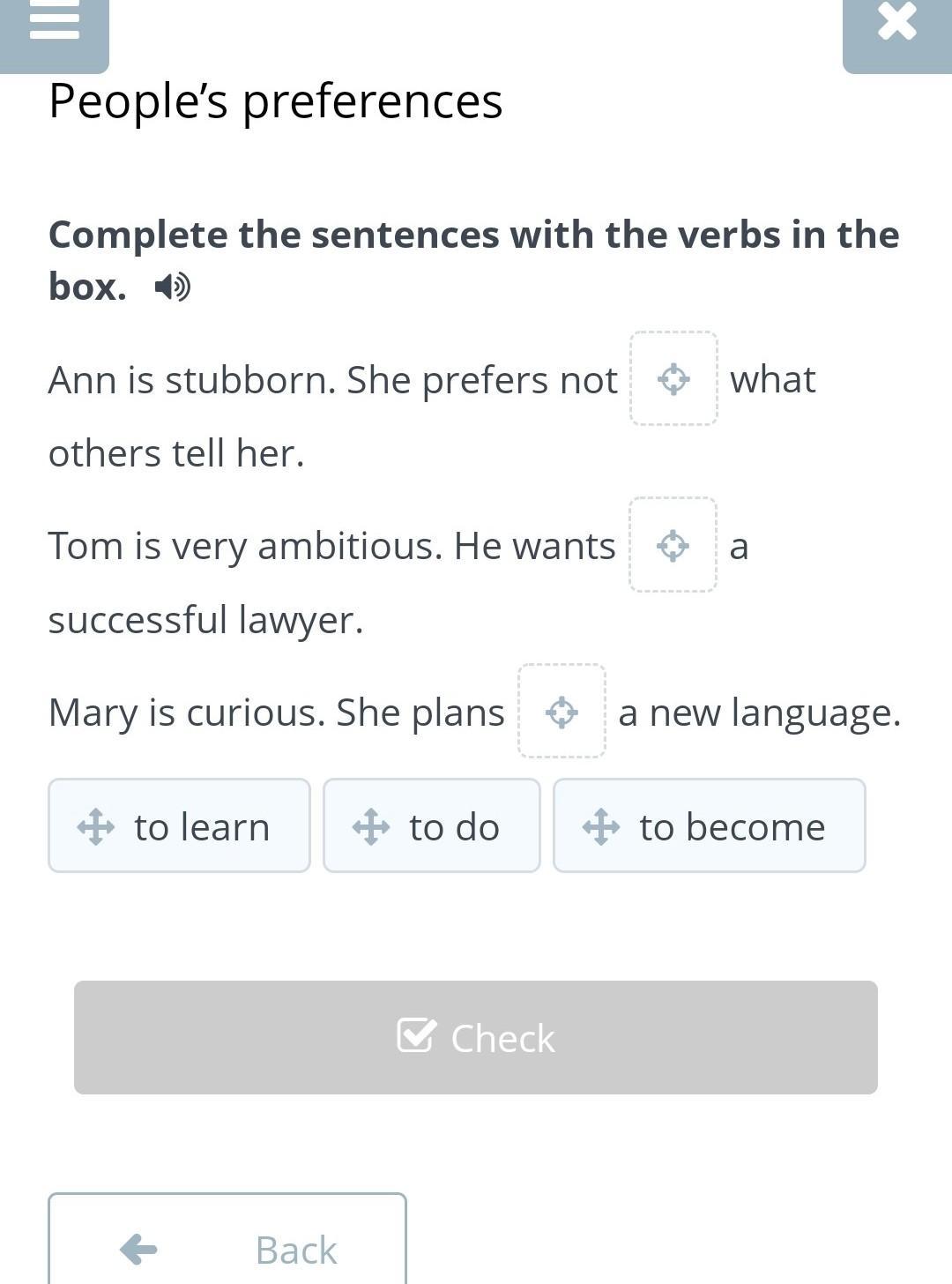This screenshot has height=1284, width=952.
Task: Click the move handle on 'to learn'
Action: point(95,827)
